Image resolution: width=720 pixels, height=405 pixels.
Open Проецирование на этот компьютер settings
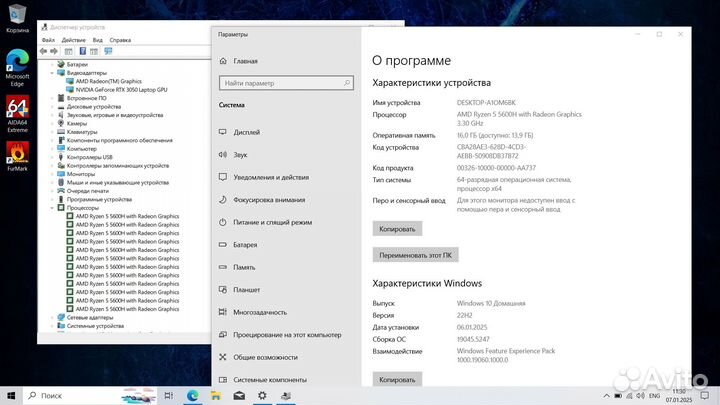click(x=286, y=335)
